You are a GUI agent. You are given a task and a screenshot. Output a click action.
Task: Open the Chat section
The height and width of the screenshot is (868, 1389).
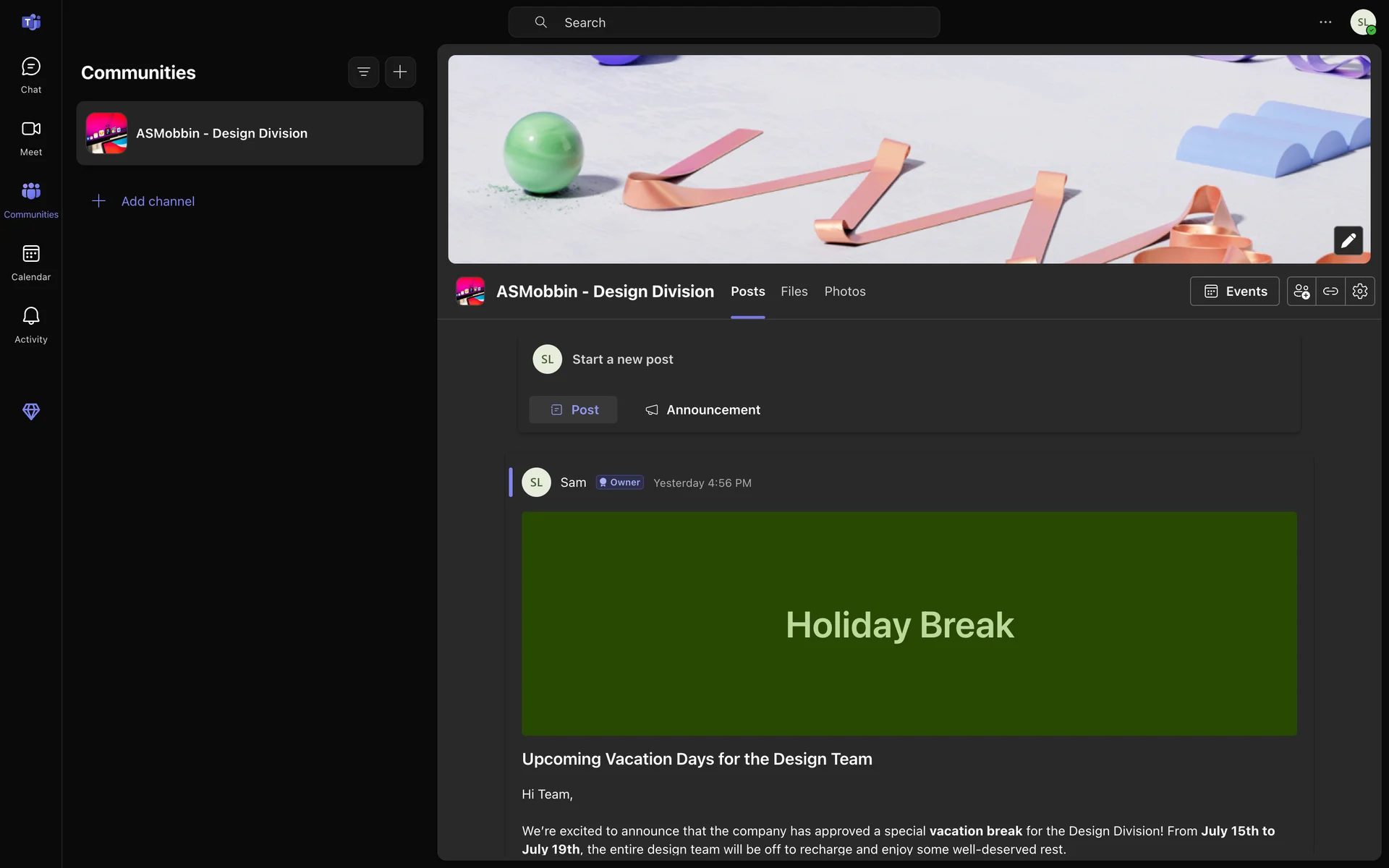point(30,75)
